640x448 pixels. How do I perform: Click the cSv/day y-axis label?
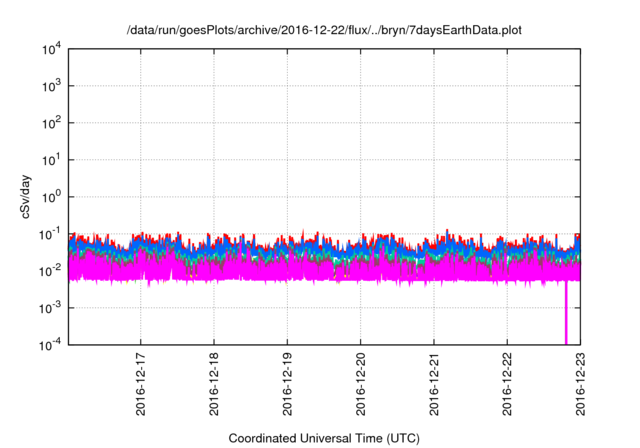(x=25, y=197)
